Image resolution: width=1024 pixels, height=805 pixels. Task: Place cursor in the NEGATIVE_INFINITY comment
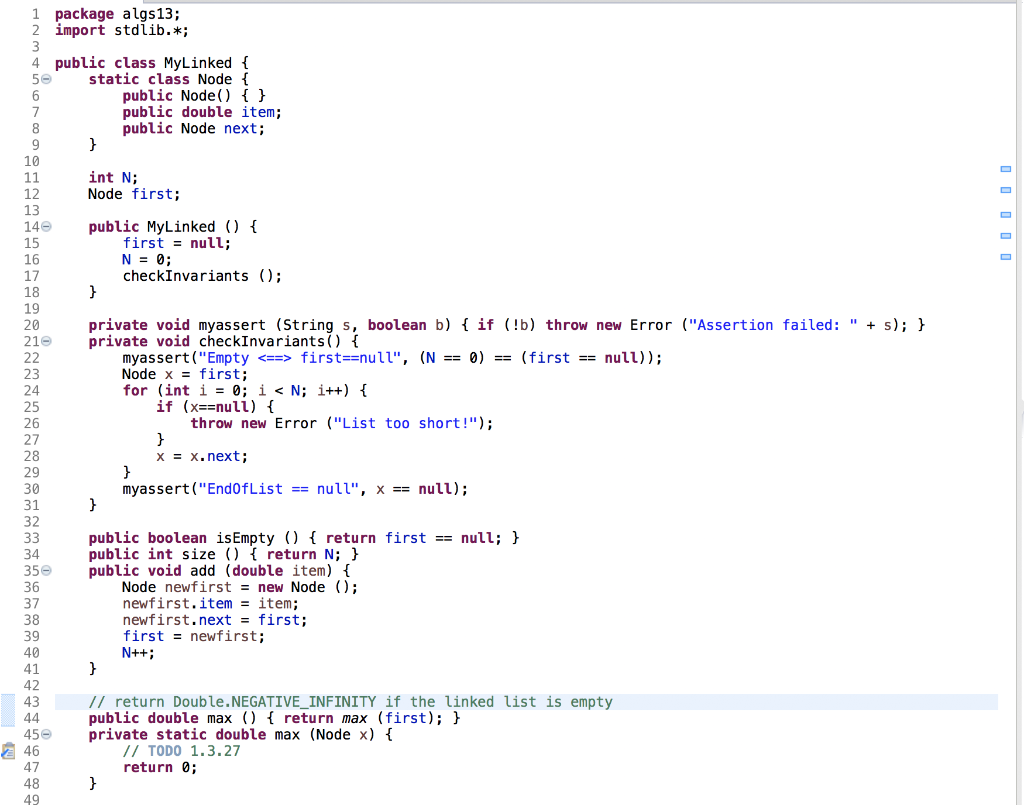[305, 701]
